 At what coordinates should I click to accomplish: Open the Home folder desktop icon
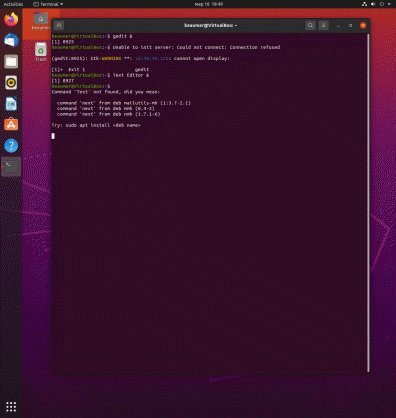(x=41, y=21)
